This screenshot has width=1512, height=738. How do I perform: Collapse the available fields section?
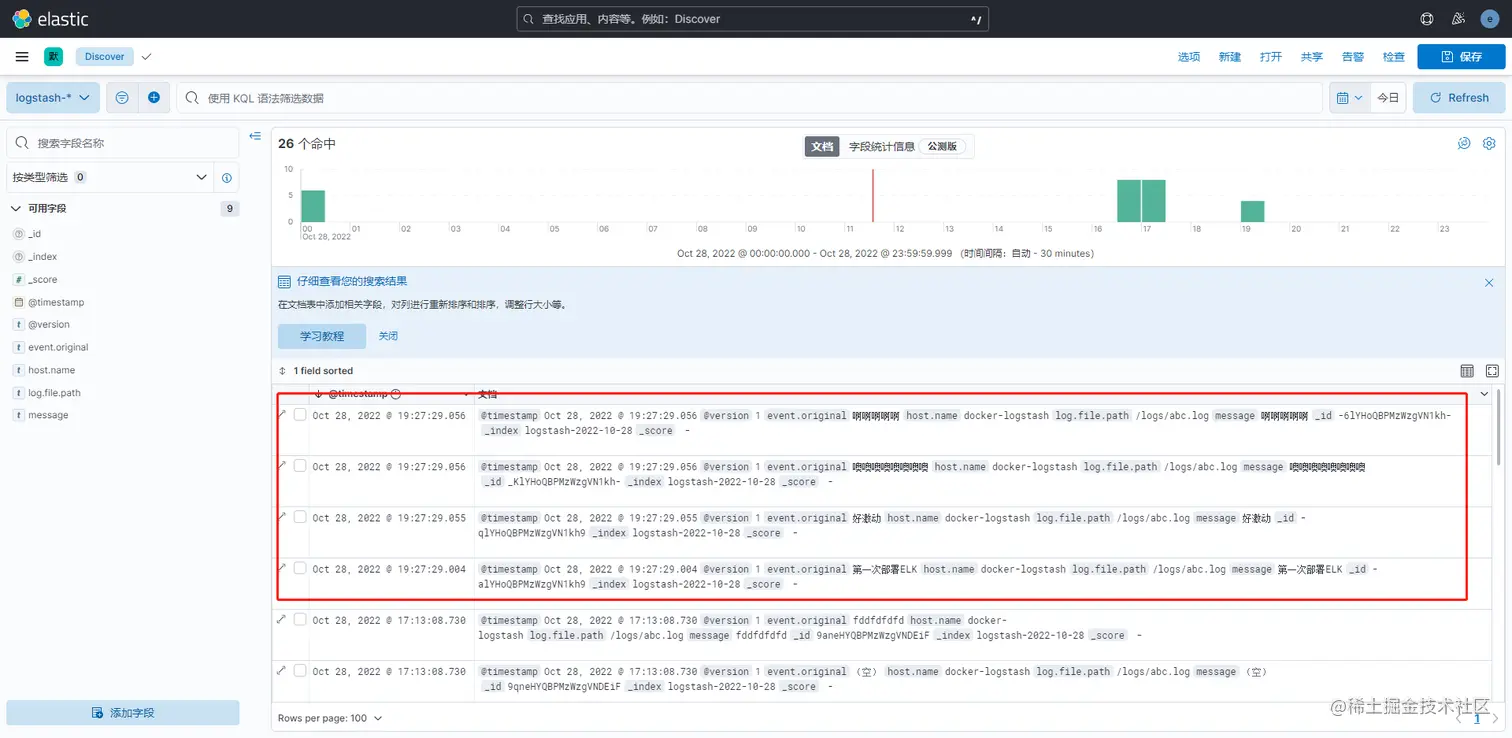tap(16, 209)
